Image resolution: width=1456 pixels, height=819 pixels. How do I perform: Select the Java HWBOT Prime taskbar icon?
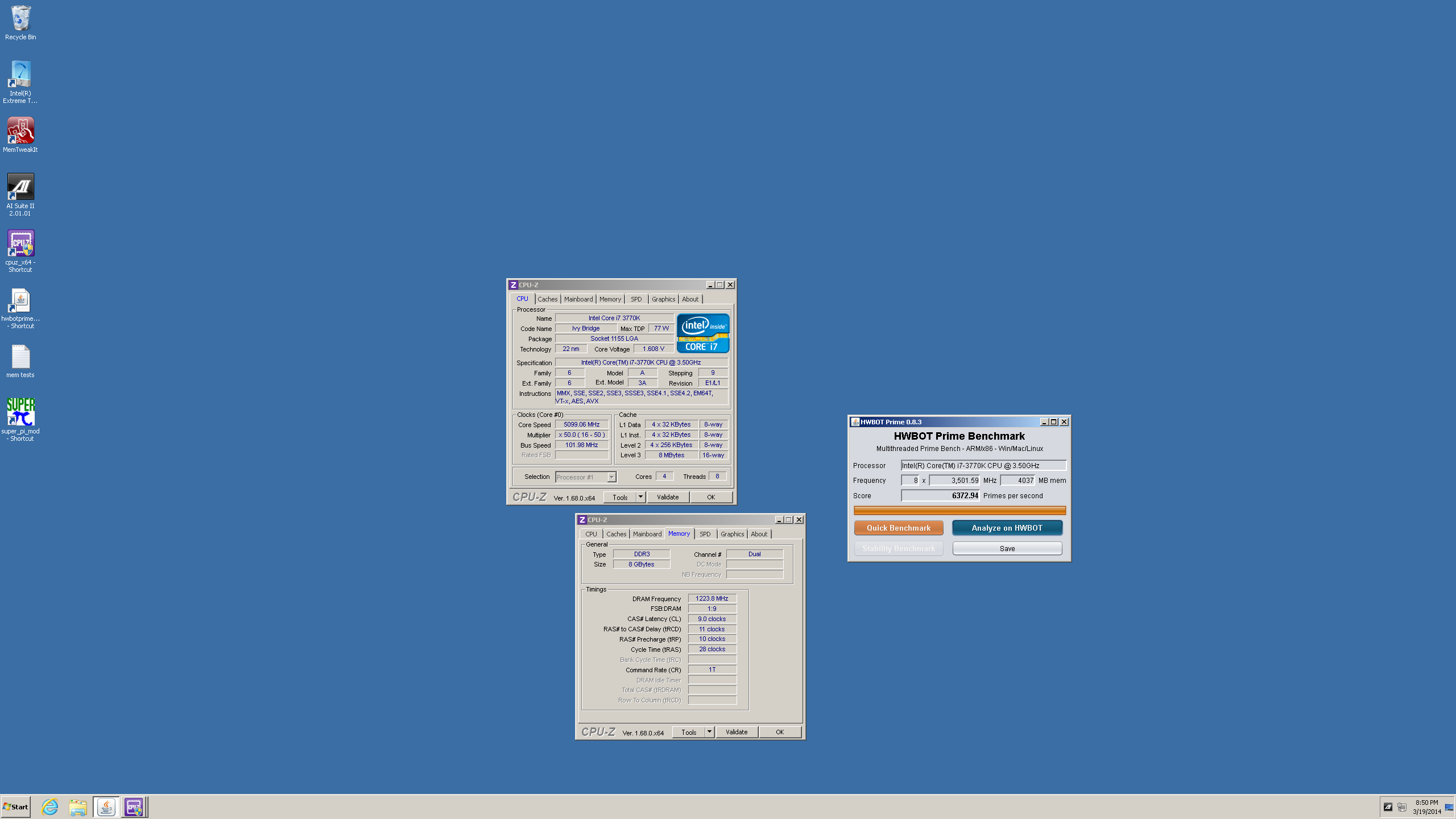[106, 806]
